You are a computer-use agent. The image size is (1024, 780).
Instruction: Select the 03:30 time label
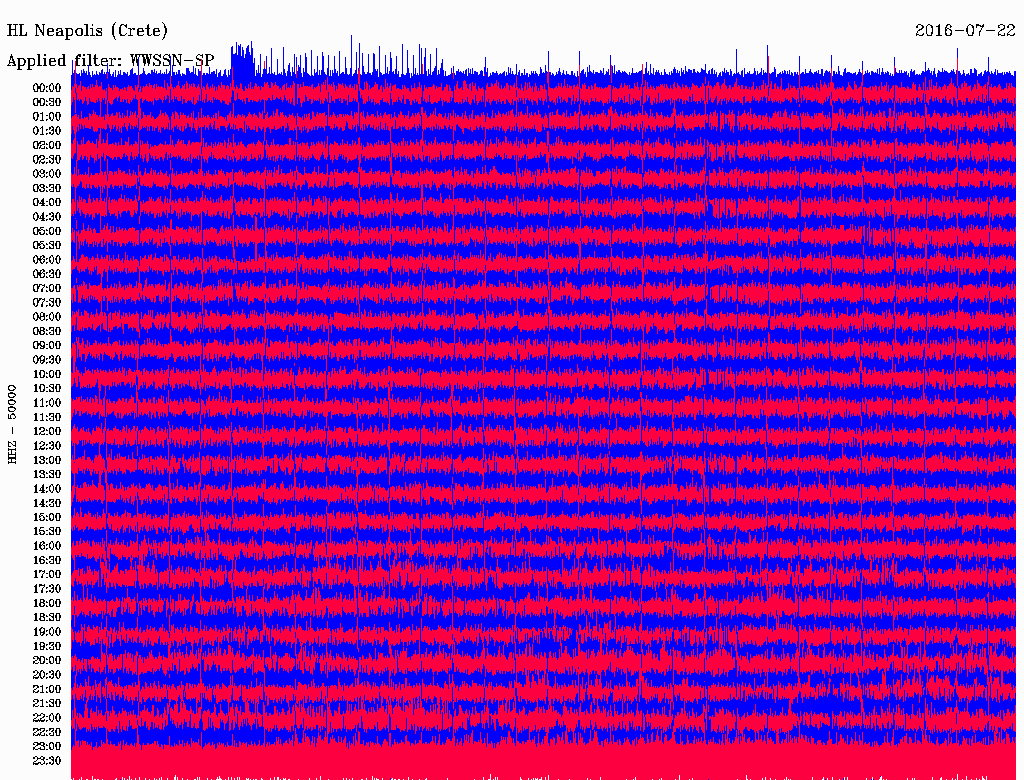(x=47, y=188)
